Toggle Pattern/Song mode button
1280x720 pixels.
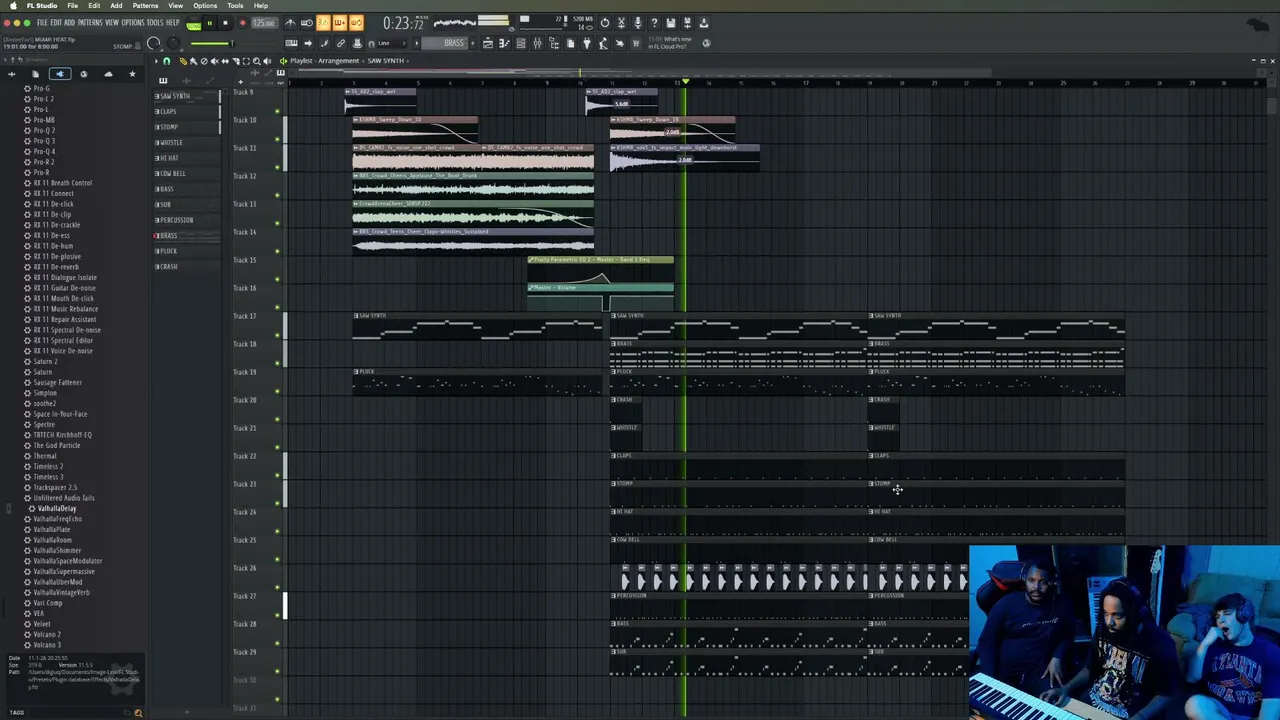click(194, 23)
